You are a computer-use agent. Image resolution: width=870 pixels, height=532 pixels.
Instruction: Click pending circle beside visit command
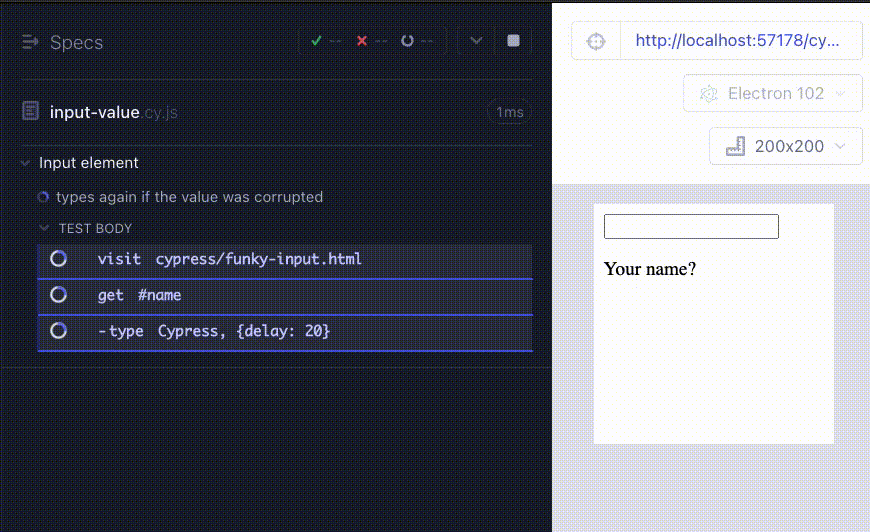(x=58, y=259)
